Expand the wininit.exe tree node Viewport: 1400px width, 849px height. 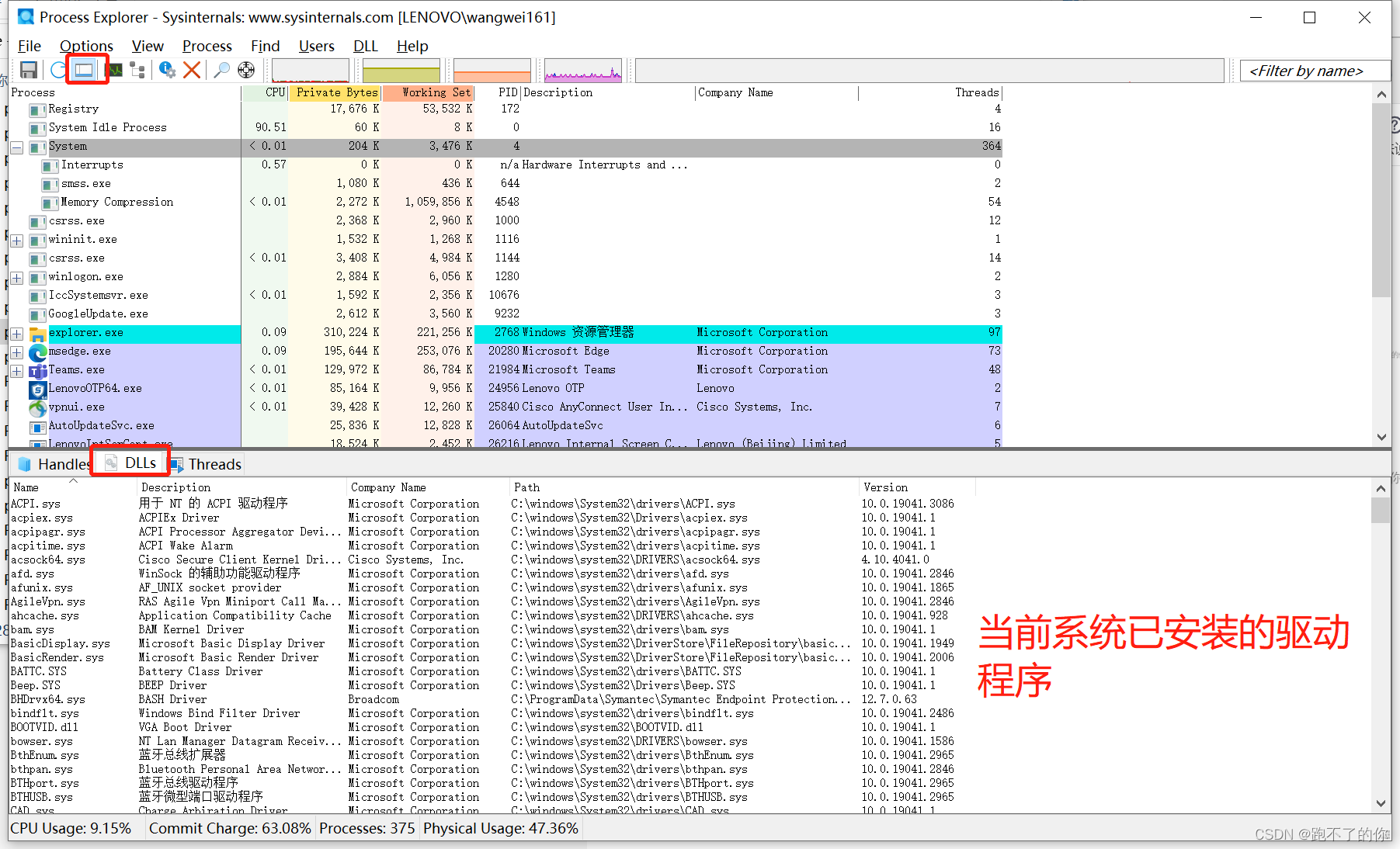point(17,241)
